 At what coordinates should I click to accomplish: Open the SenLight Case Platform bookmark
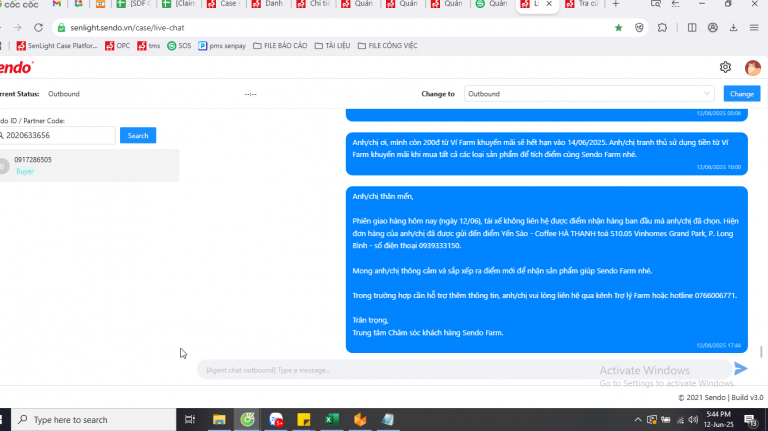(x=56, y=46)
